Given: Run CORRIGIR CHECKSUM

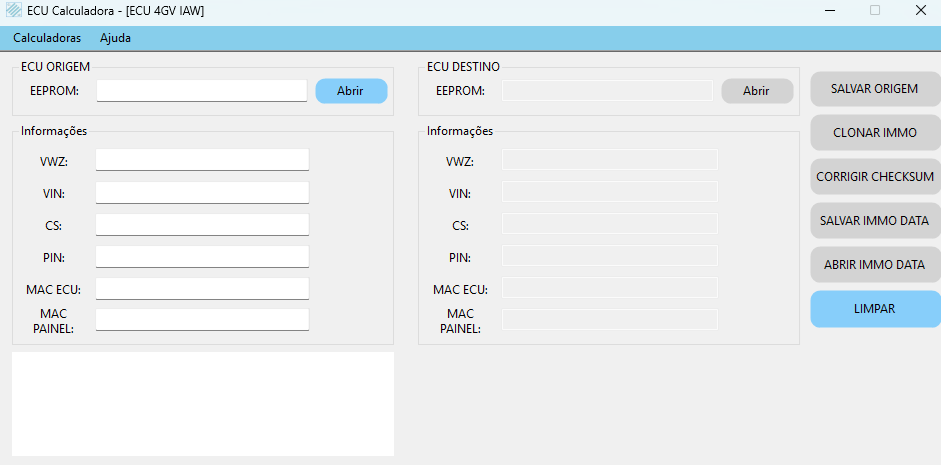Looking at the screenshot, I should (875, 177).
